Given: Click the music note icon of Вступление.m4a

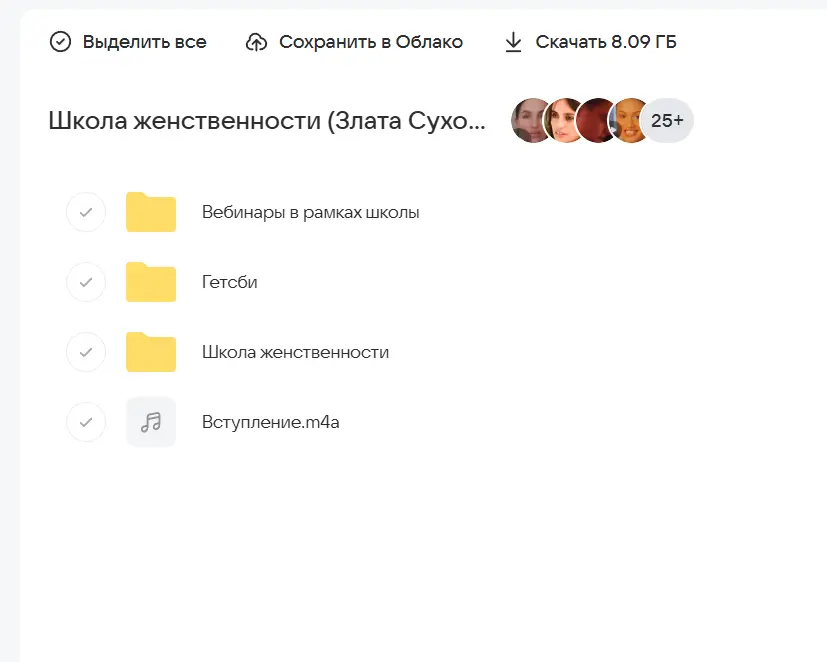Looking at the screenshot, I should pyautogui.click(x=150, y=422).
